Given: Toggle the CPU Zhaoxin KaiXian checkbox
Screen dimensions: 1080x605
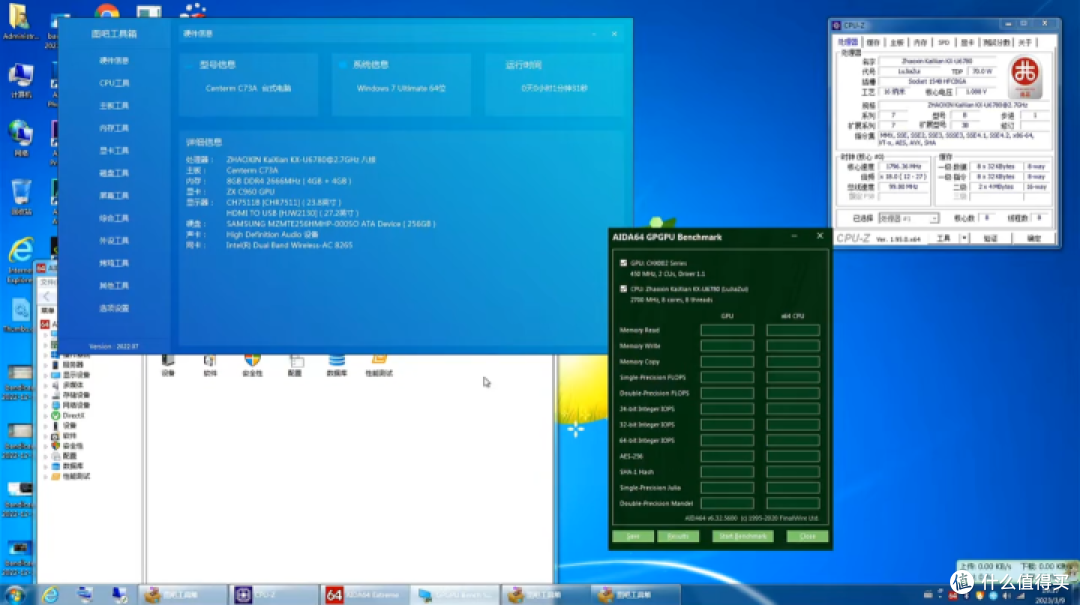Looking at the screenshot, I should [x=623, y=289].
